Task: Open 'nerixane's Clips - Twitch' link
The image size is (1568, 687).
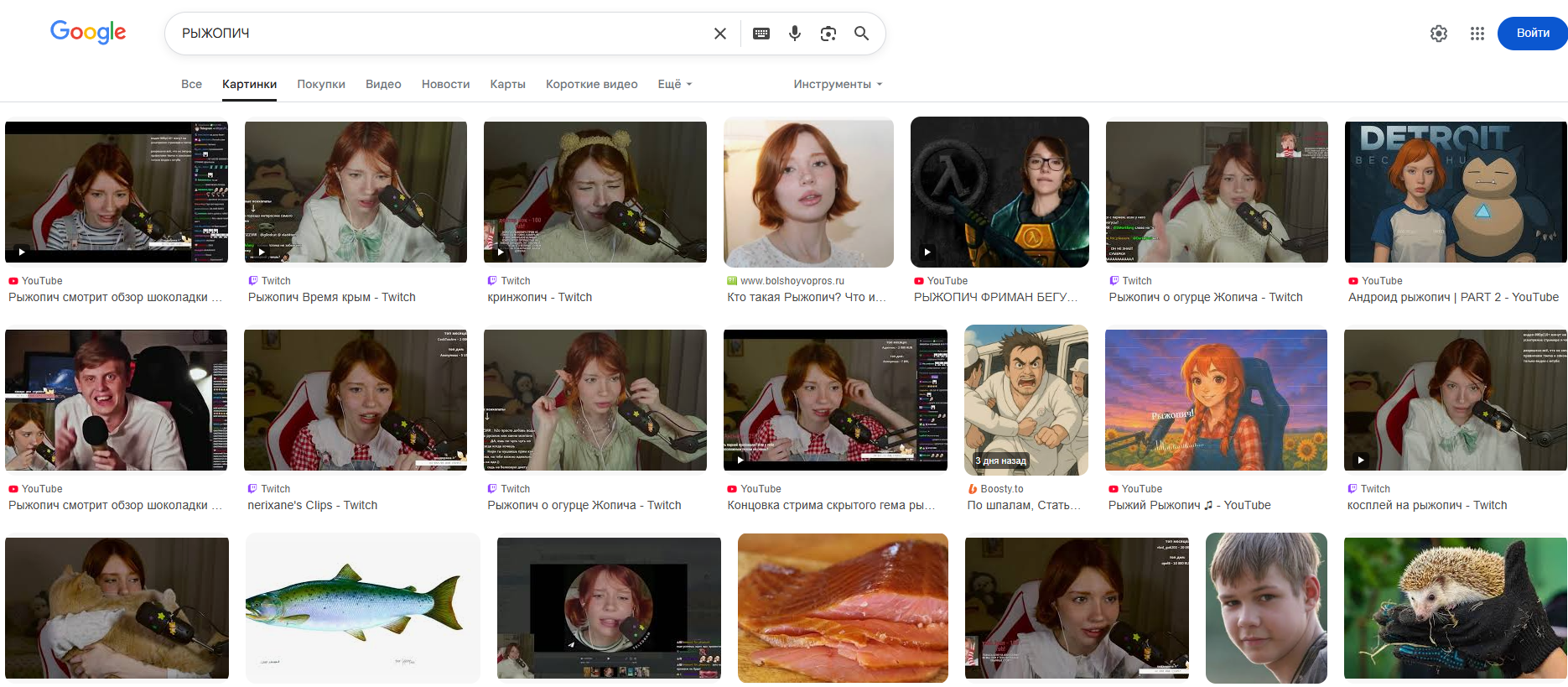Action: tap(313, 505)
